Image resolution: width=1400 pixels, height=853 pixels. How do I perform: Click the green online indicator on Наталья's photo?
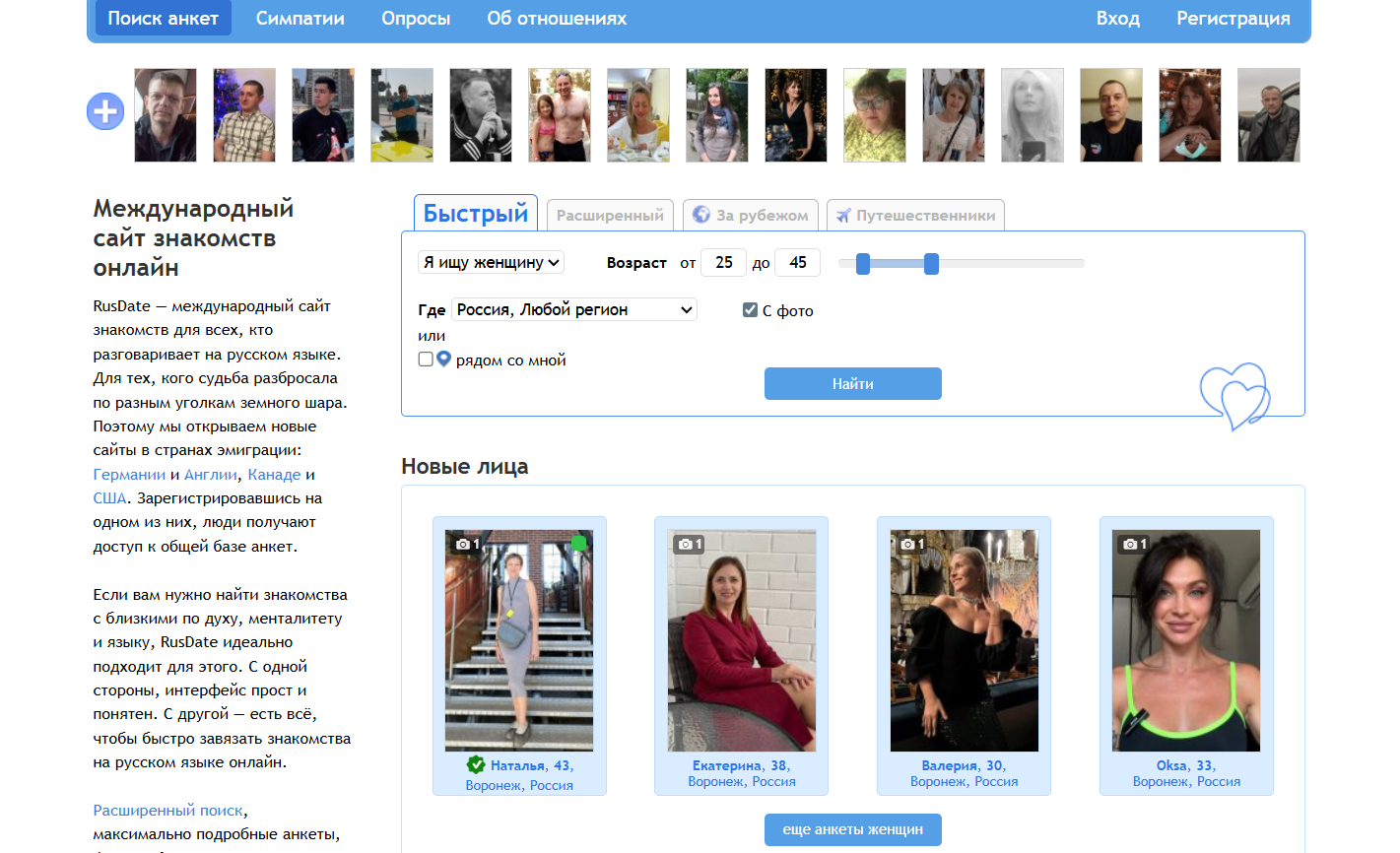(x=578, y=543)
